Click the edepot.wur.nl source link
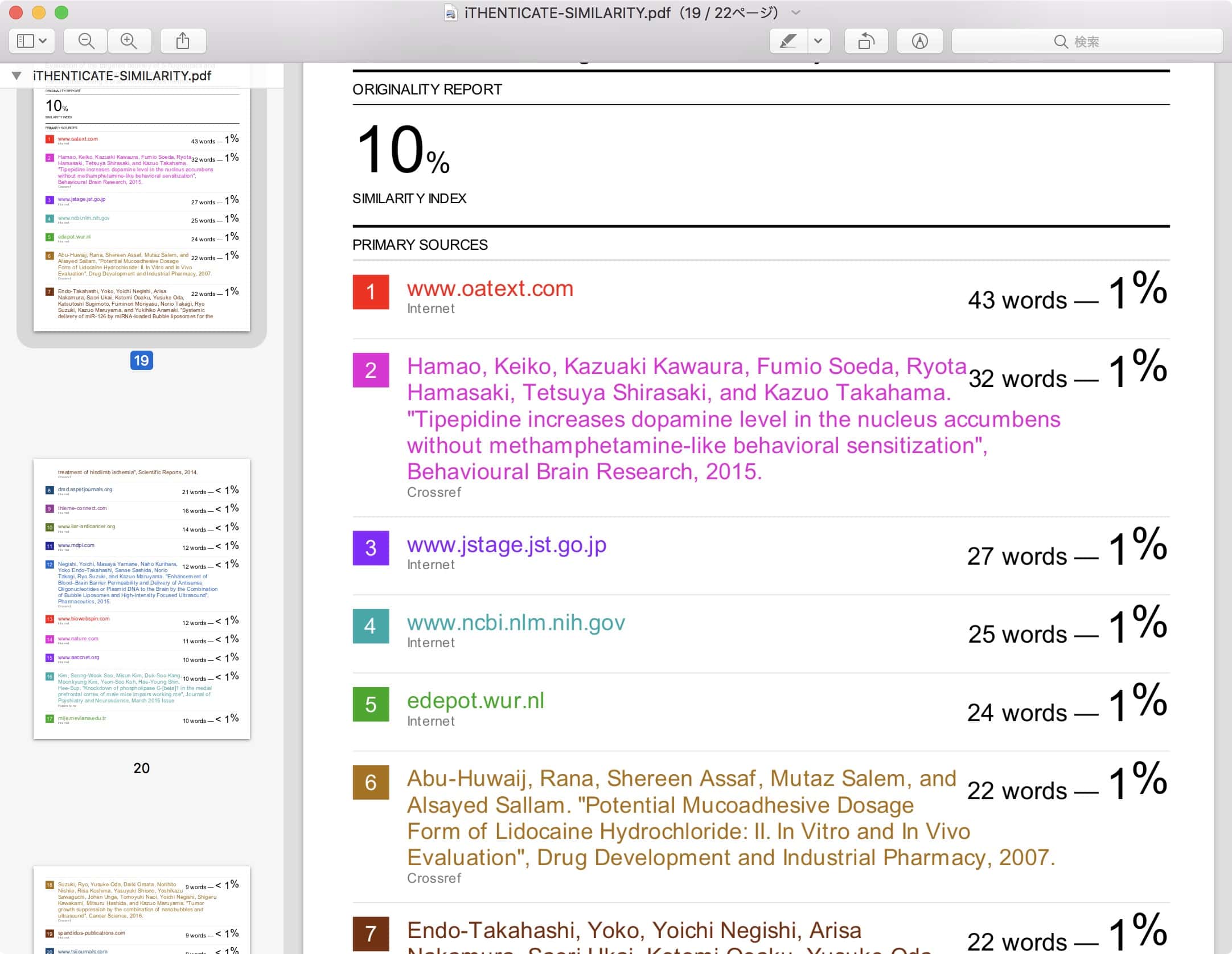Screen dimensions: 1232x954 (475, 701)
